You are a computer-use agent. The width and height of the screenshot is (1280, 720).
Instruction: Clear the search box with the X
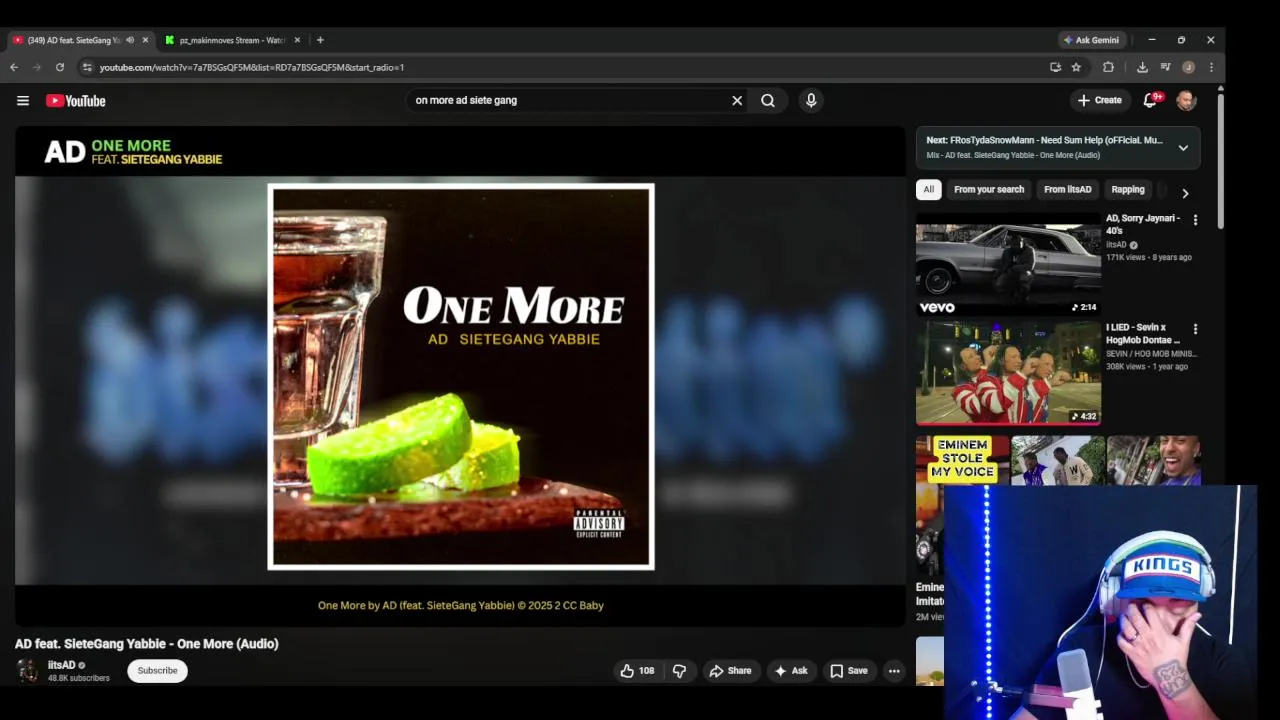click(737, 100)
